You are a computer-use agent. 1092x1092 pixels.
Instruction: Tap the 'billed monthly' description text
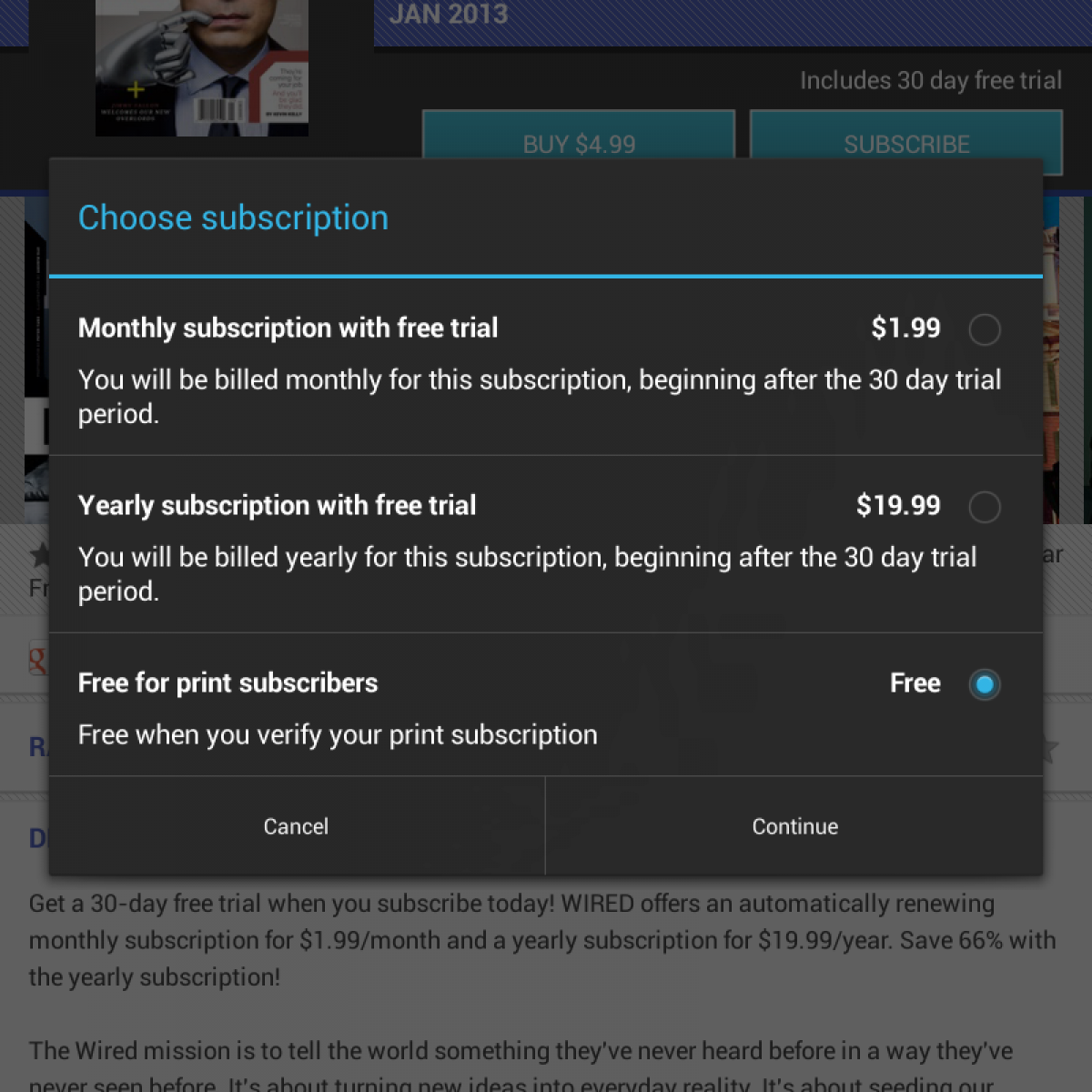pos(540,397)
